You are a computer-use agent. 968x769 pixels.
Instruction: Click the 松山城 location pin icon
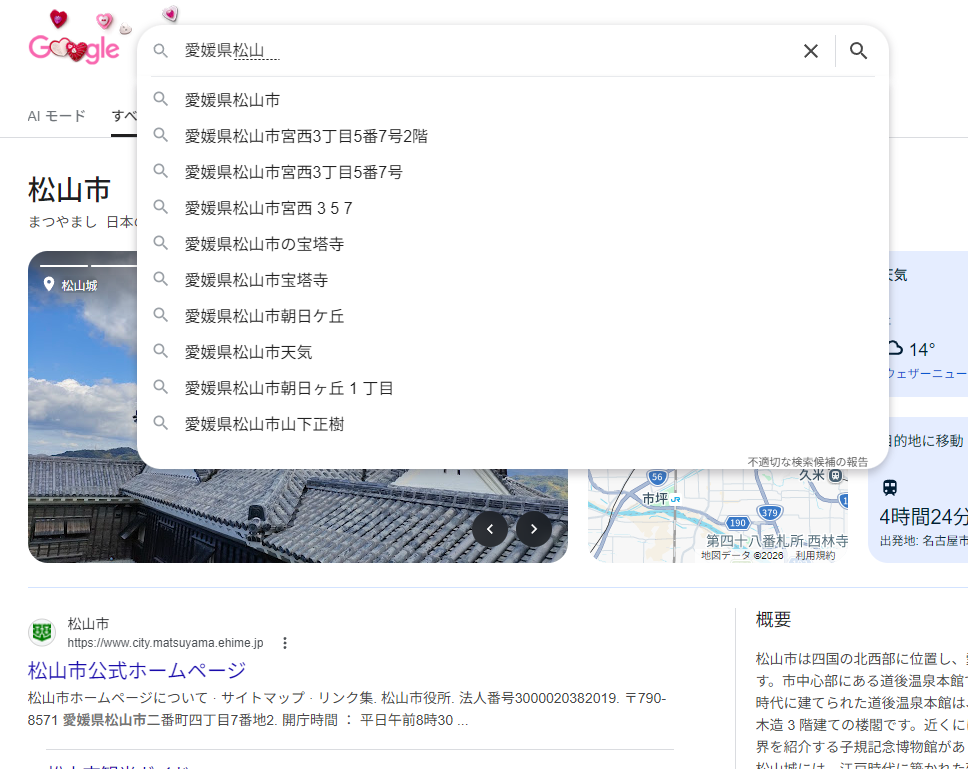click(x=49, y=285)
